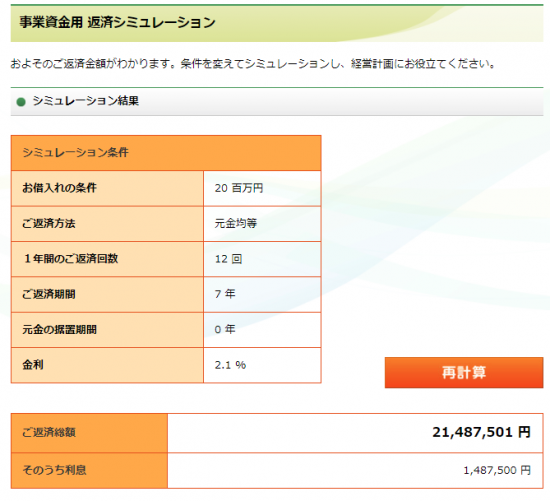Select the お借入れの条件 row label

pos(59,188)
